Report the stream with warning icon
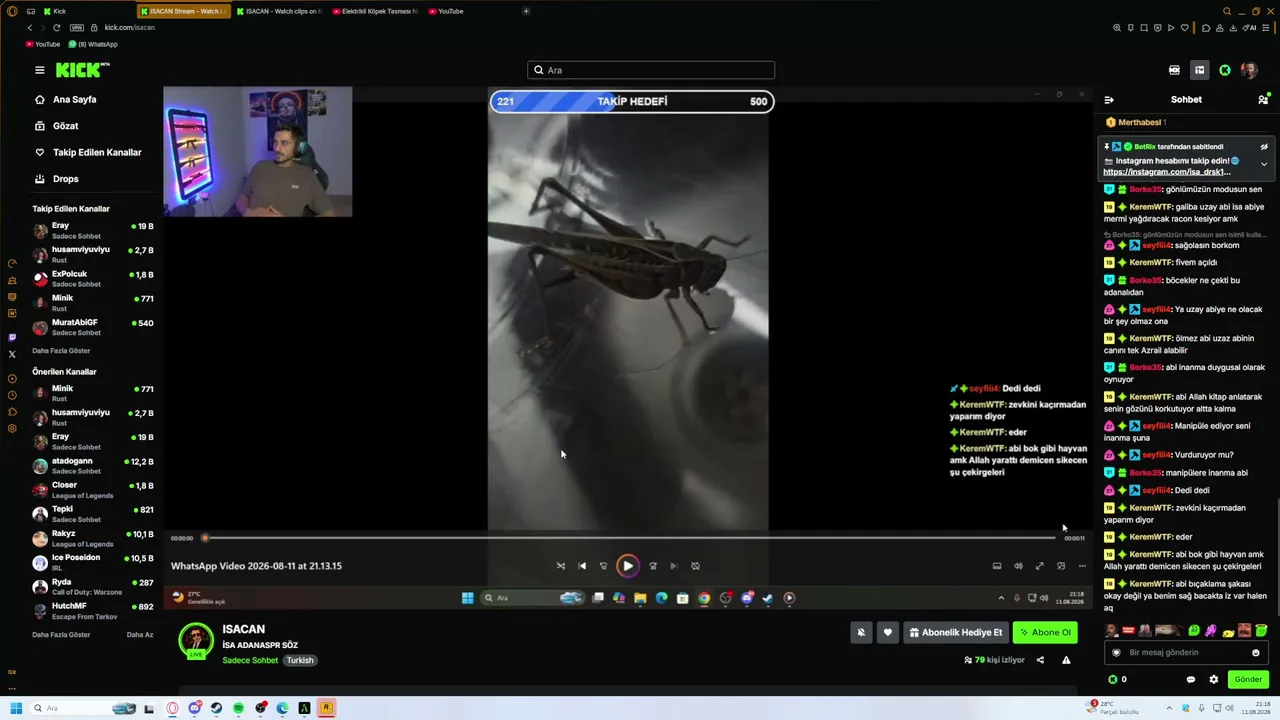The height and width of the screenshot is (720, 1280). click(x=1066, y=660)
